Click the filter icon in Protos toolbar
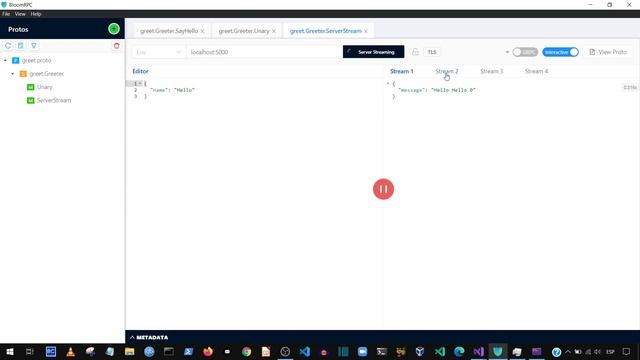Viewport: 640px width, 360px height. click(x=34, y=46)
